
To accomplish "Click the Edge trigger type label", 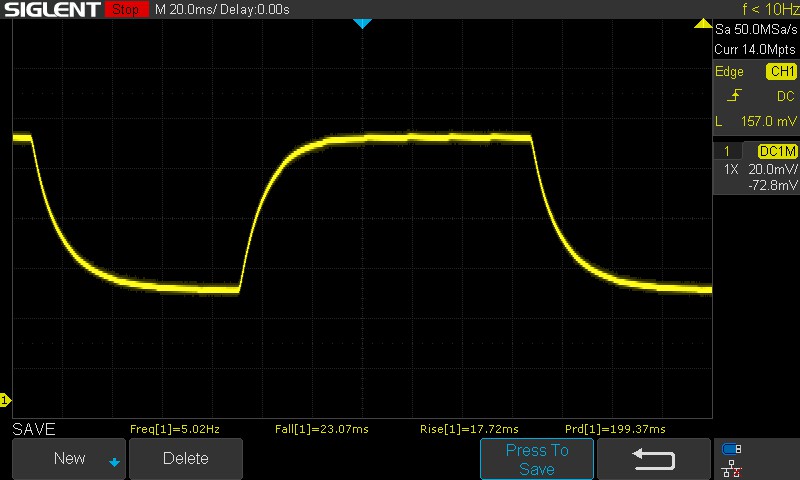I will click(729, 71).
